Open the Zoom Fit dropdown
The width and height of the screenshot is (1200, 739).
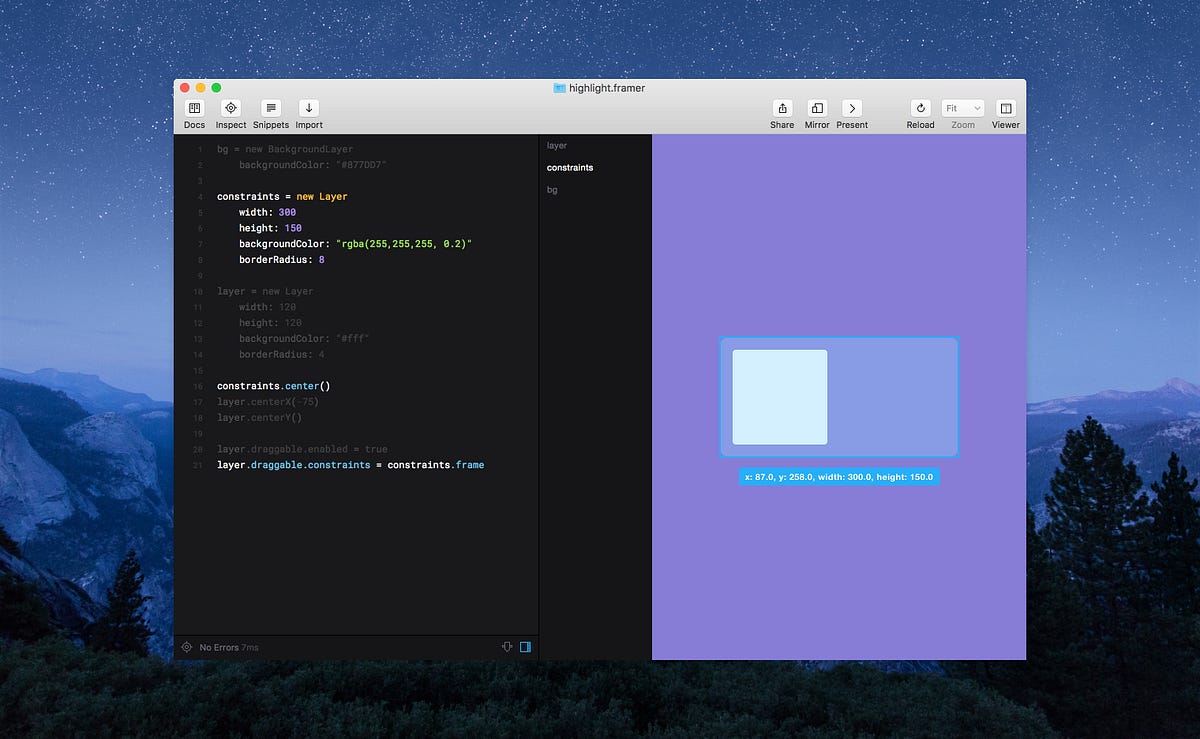coord(962,107)
